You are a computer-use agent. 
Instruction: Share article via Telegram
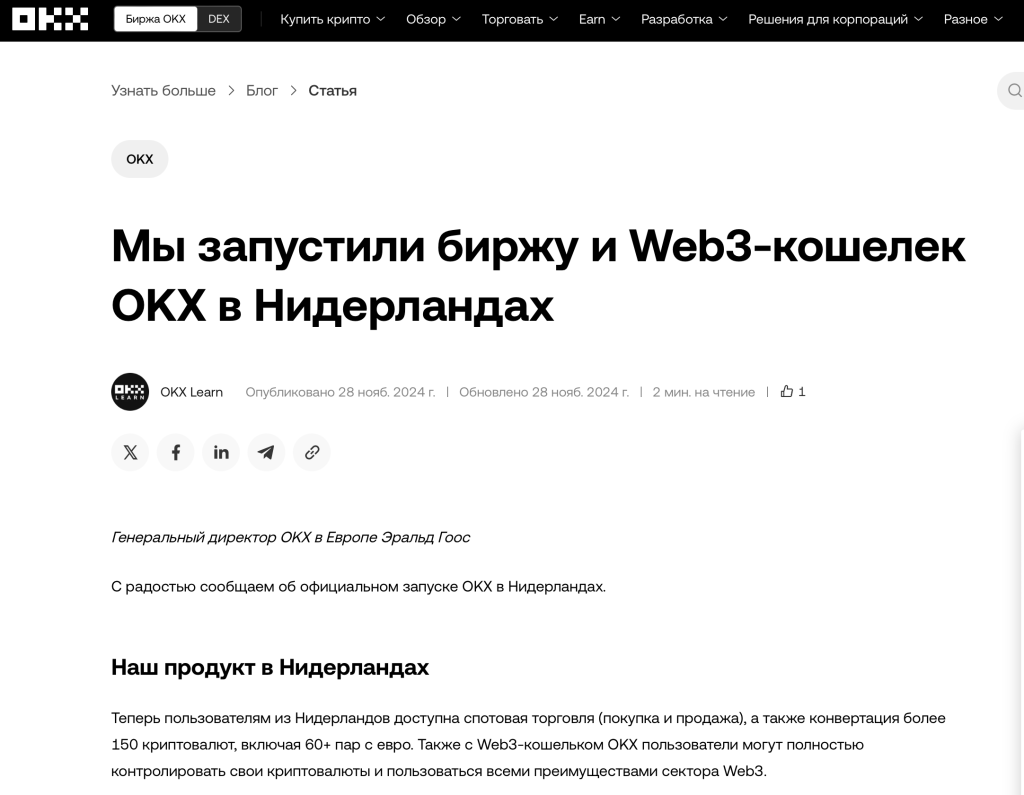pyautogui.click(x=266, y=452)
